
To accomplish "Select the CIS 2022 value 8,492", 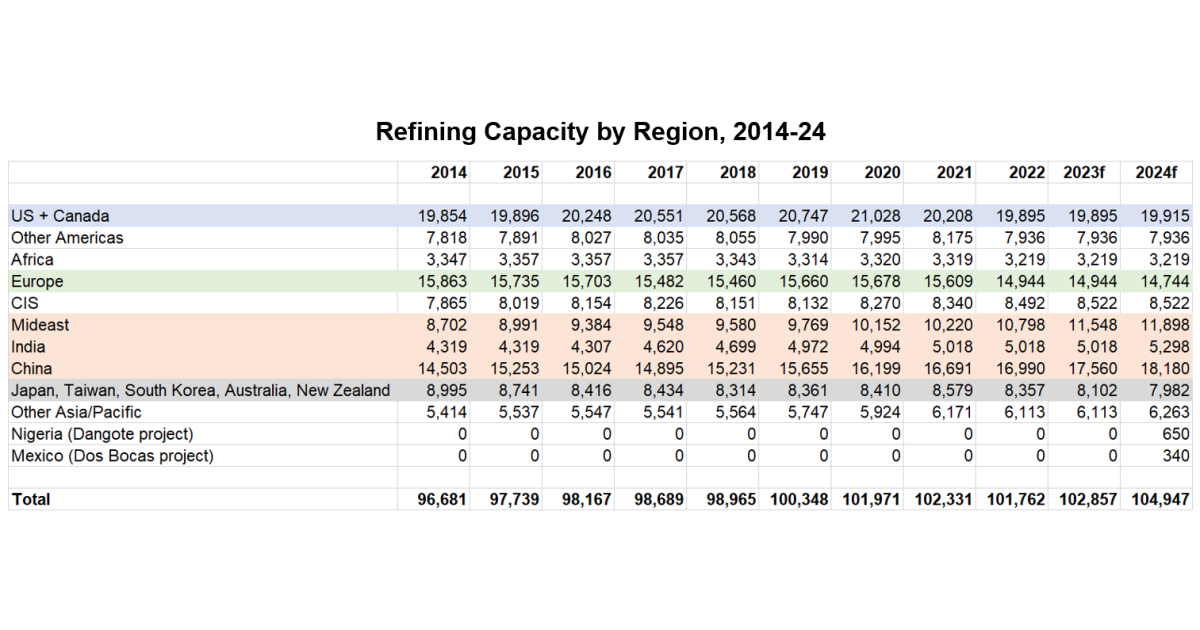I will pos(1026,304).
